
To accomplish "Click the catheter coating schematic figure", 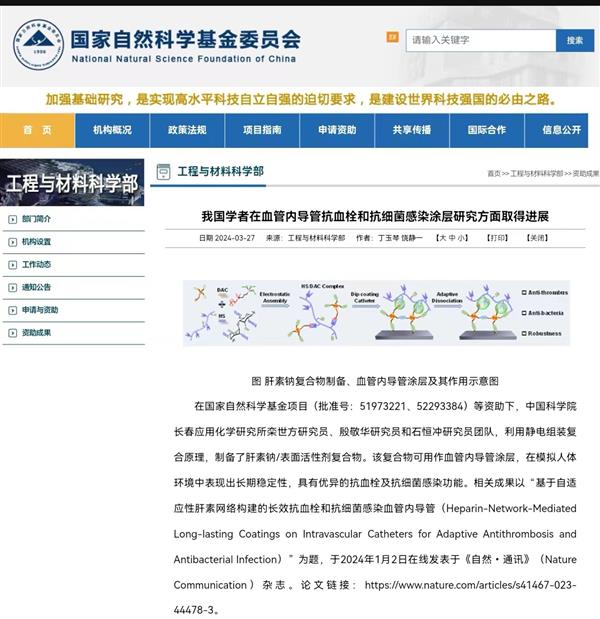I will click(375, 312).
